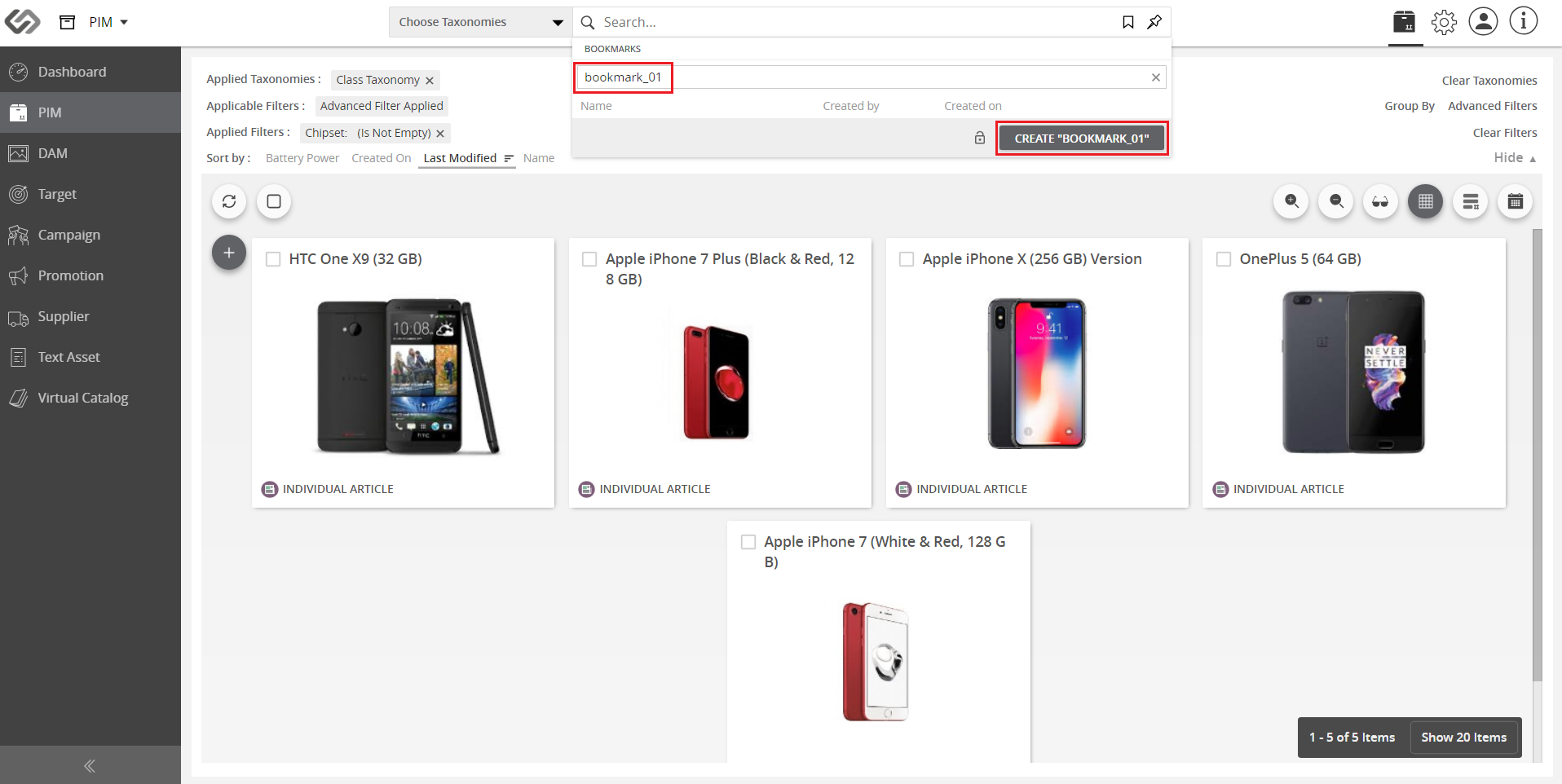Open the Apple iPhone X thumbnail

pyautogui.click(x=1037, y=373)
